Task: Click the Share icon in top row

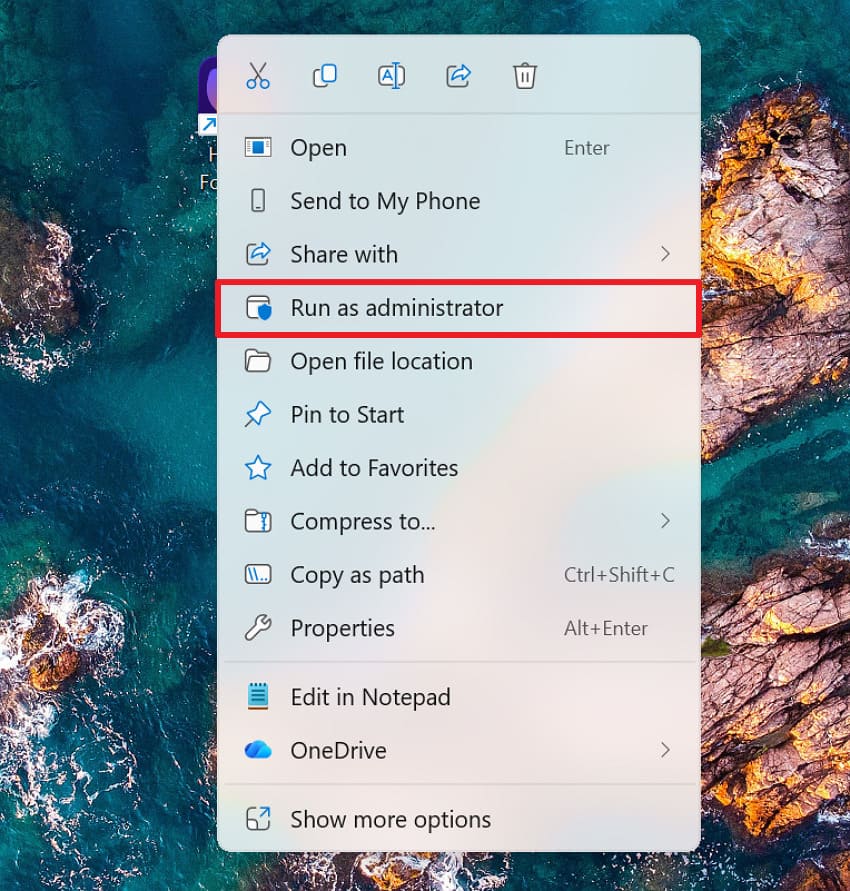Action: click(x=458, y=75)
